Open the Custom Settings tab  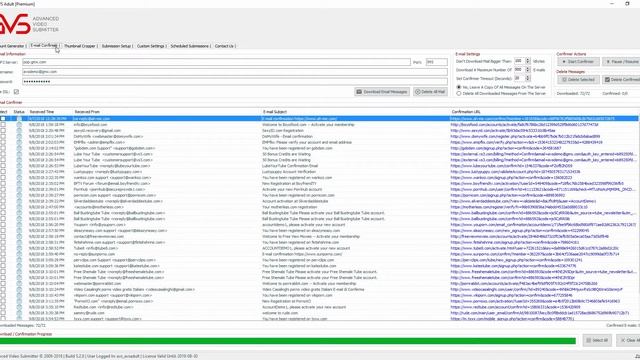[x=151, y=46]
